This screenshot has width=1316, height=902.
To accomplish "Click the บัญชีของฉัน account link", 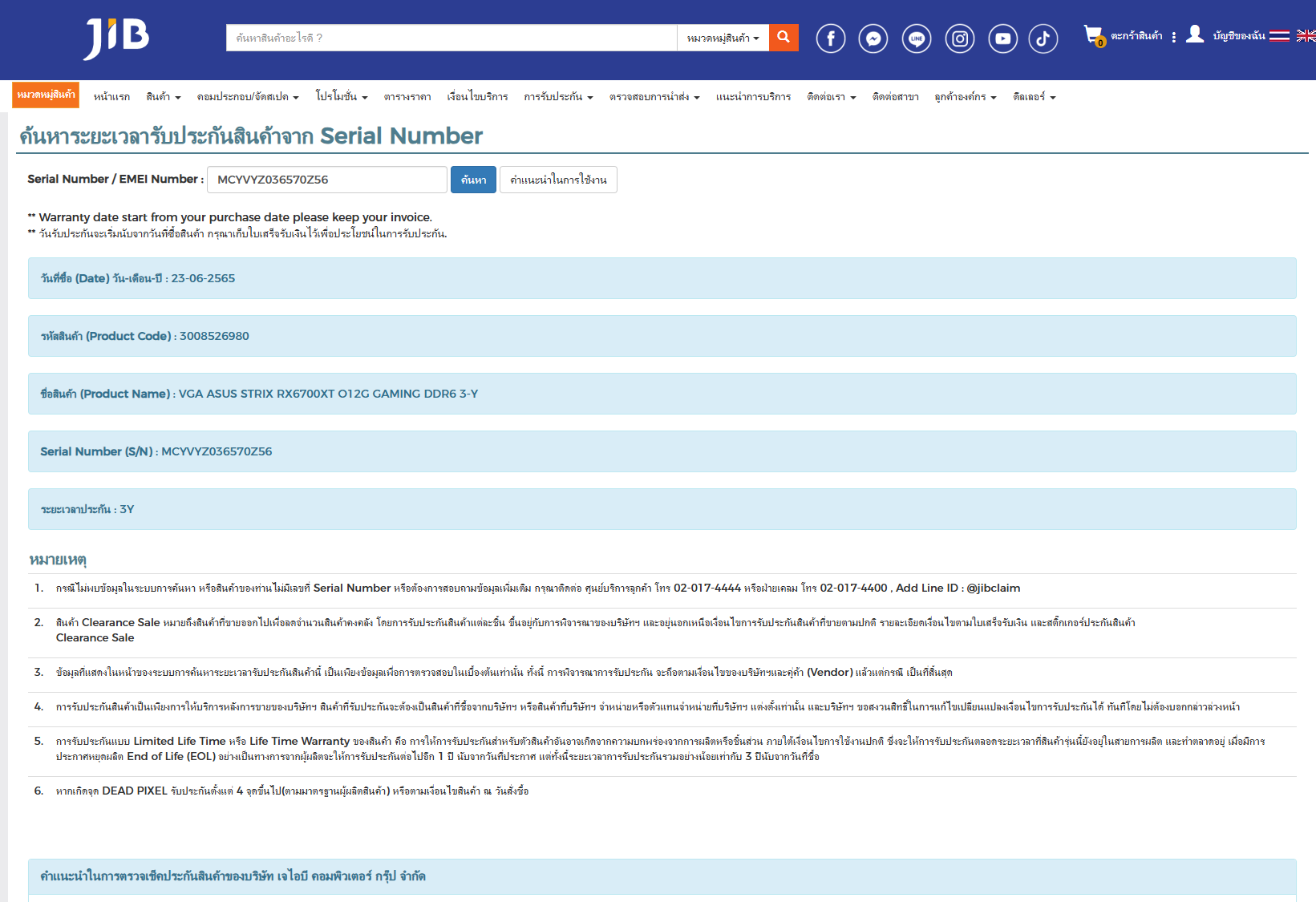I will tap(1239, 36).
